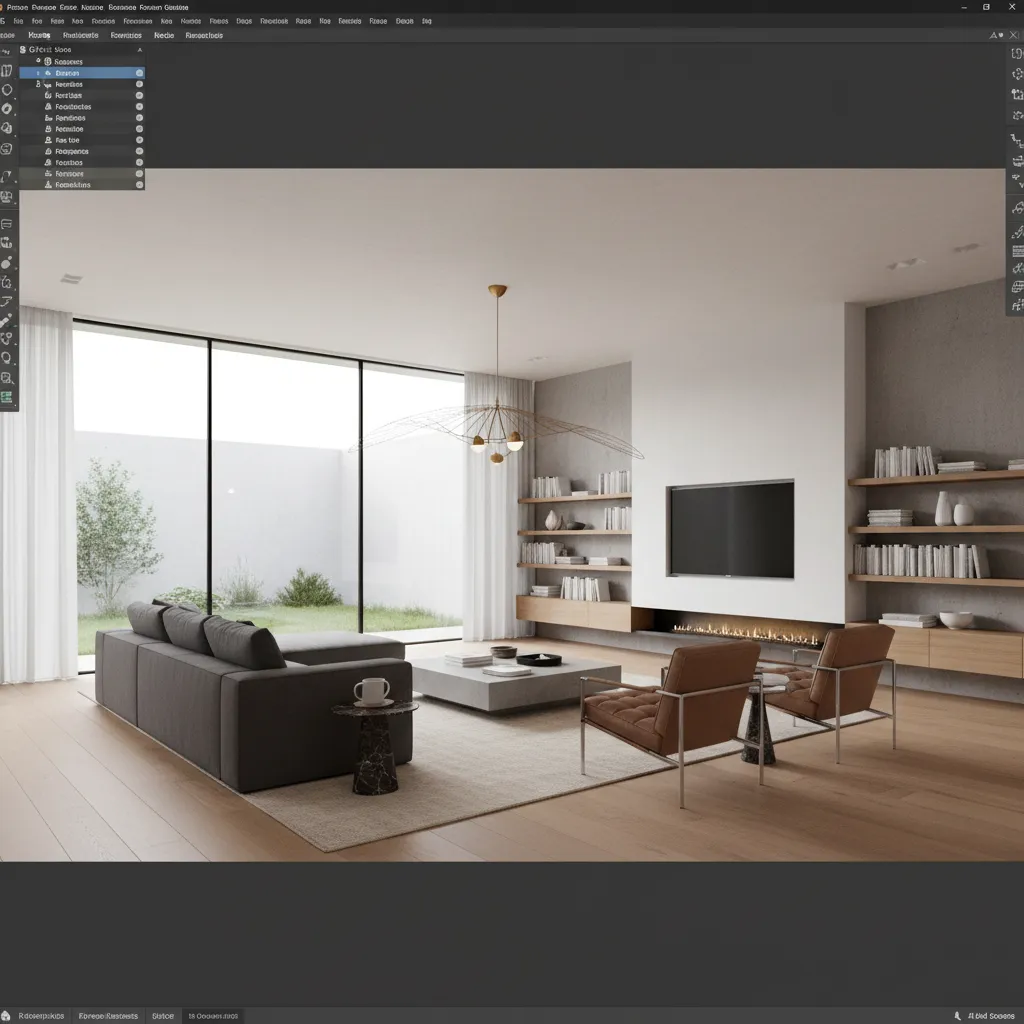Image resolution: width=1024 pixels, height=1024 pixels.
Task: Toggle visibility circle on the highlighted 'Eiseces' row
Action: pyautogui.click(x=139, y=73)
